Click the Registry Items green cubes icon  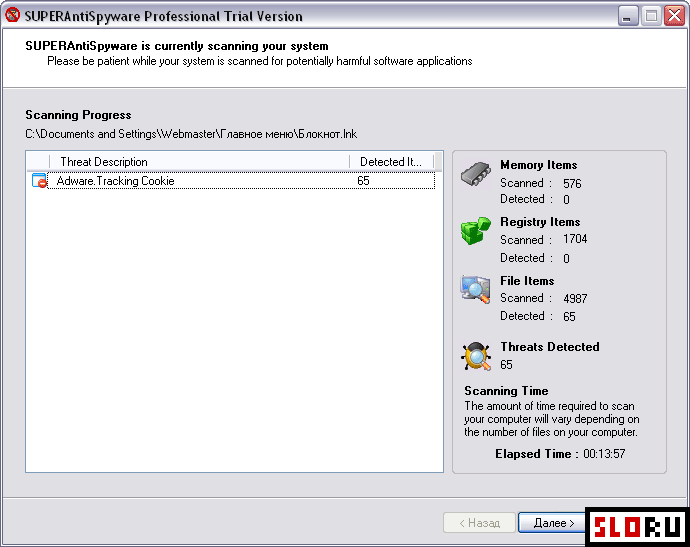point(476,231)
